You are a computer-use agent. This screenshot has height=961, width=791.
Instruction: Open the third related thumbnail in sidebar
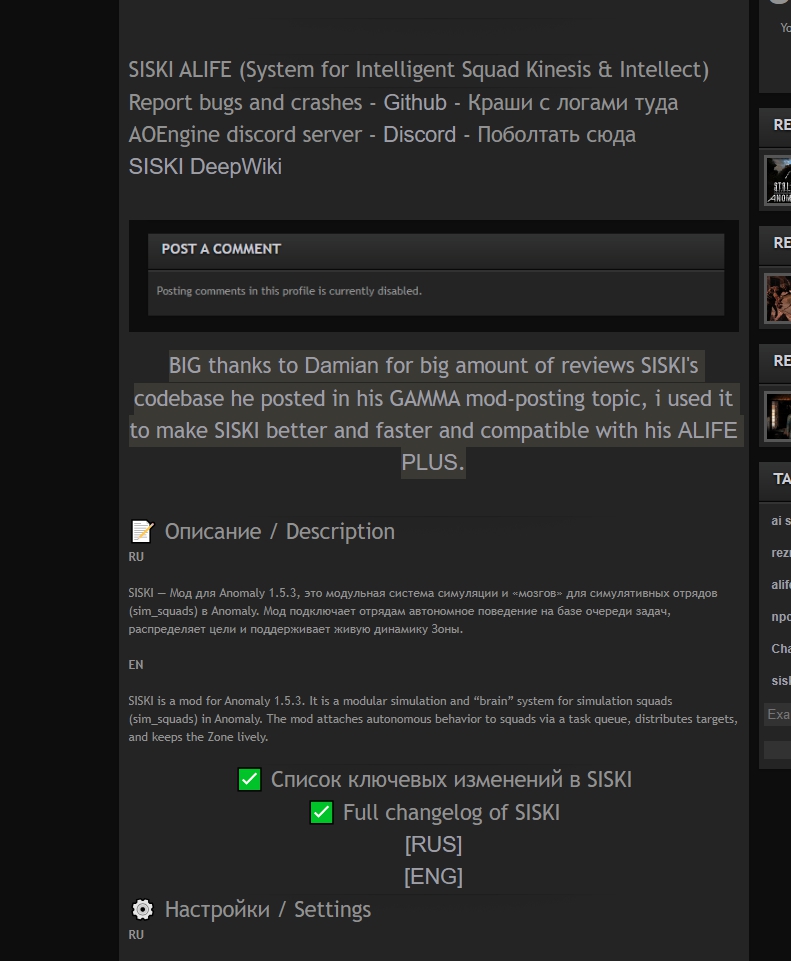[x=778, y=416]
